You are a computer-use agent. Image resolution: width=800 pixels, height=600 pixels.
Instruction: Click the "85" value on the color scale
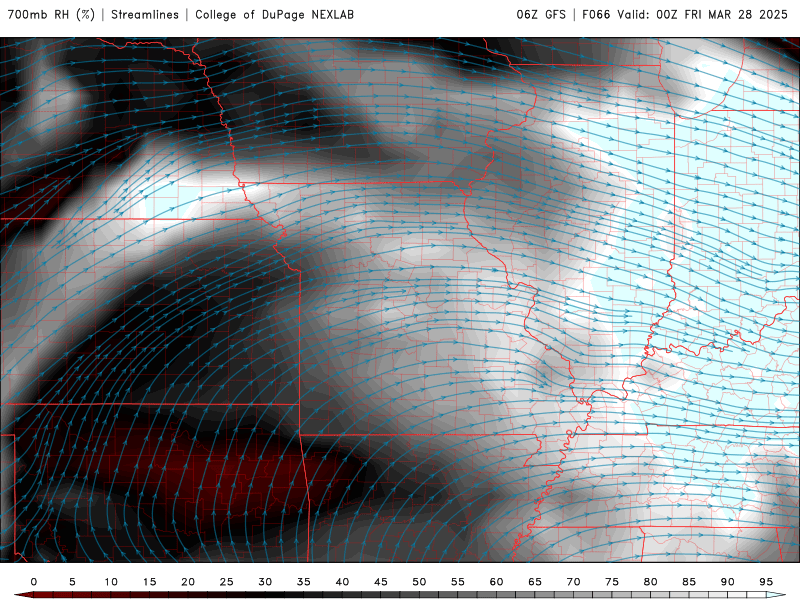click(689, 582)
